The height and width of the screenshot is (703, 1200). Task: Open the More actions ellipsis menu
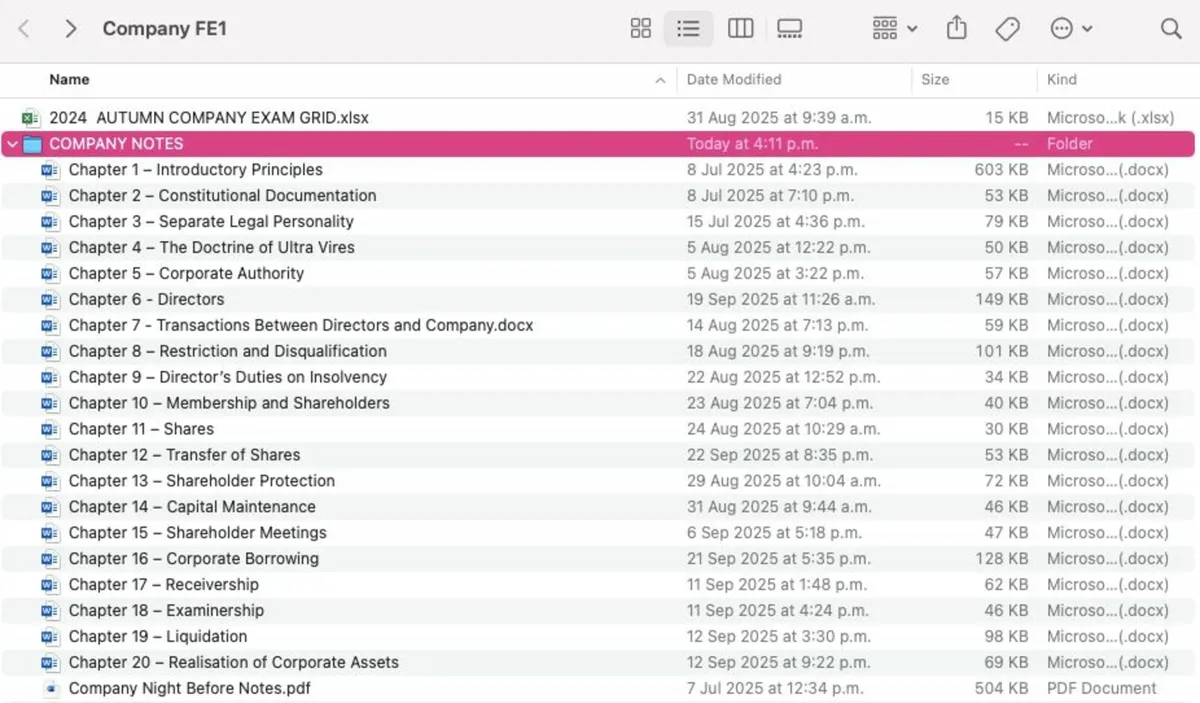(x=1070, y=29)
